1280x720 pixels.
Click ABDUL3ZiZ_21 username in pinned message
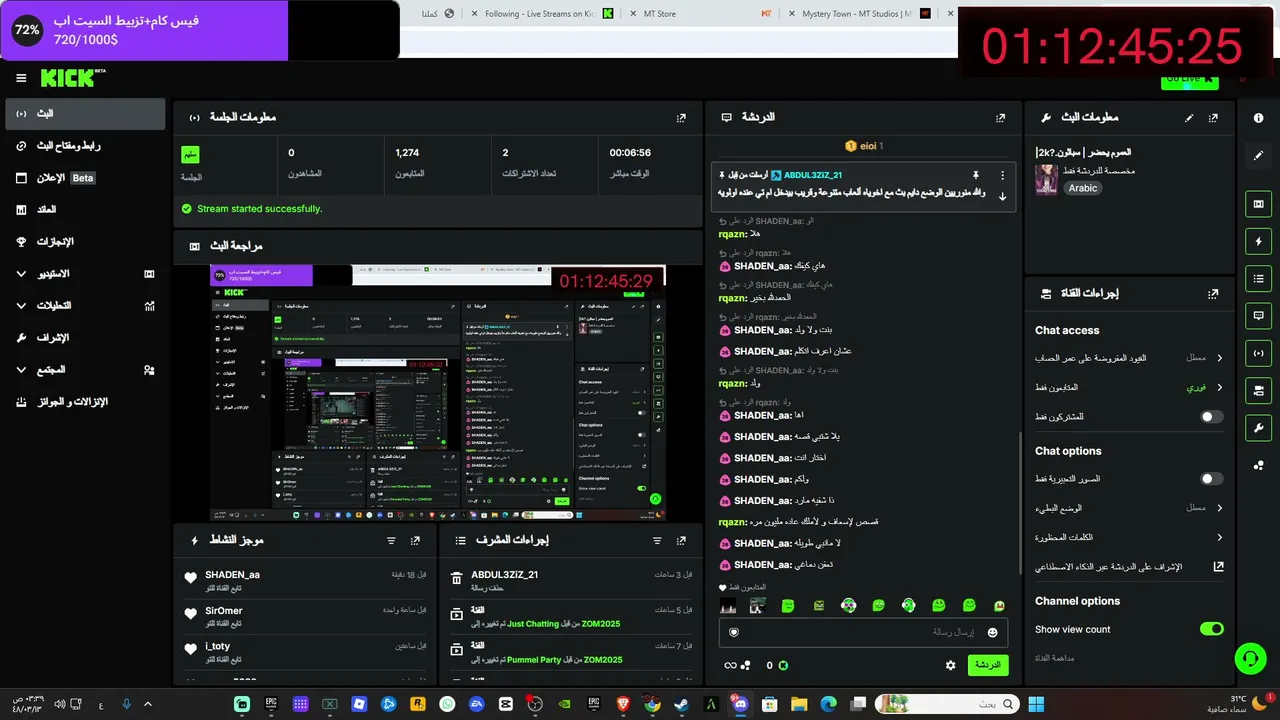pyautogui.click(x=813, y=175)
